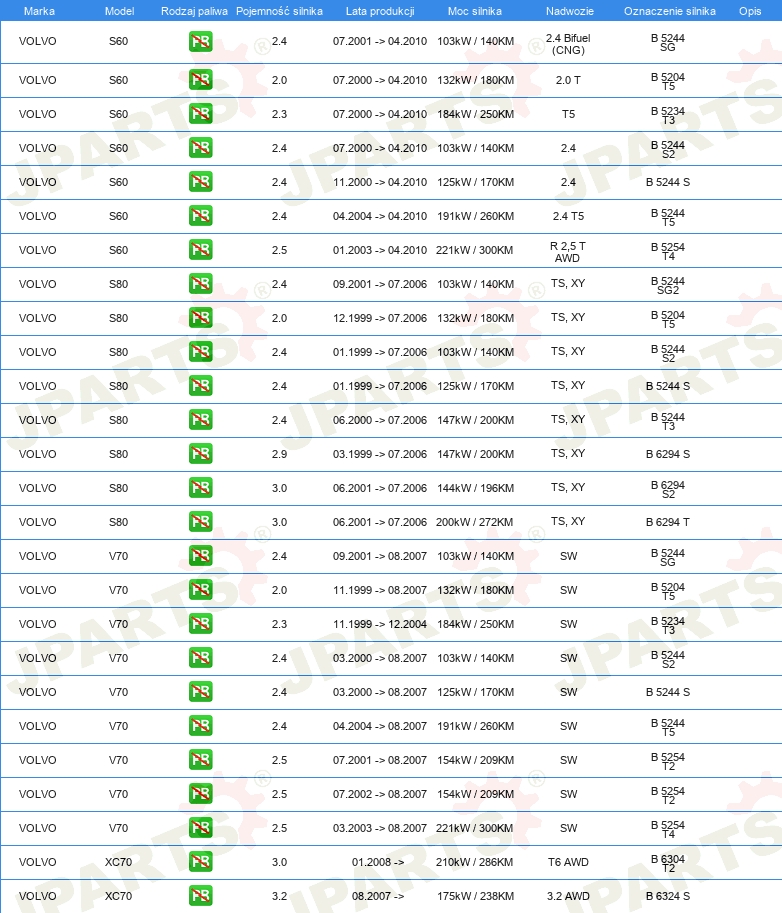Click fuel icon in V70 07.2002 154kW row
The height and width of the screenshot is (913, 782).
200,794
